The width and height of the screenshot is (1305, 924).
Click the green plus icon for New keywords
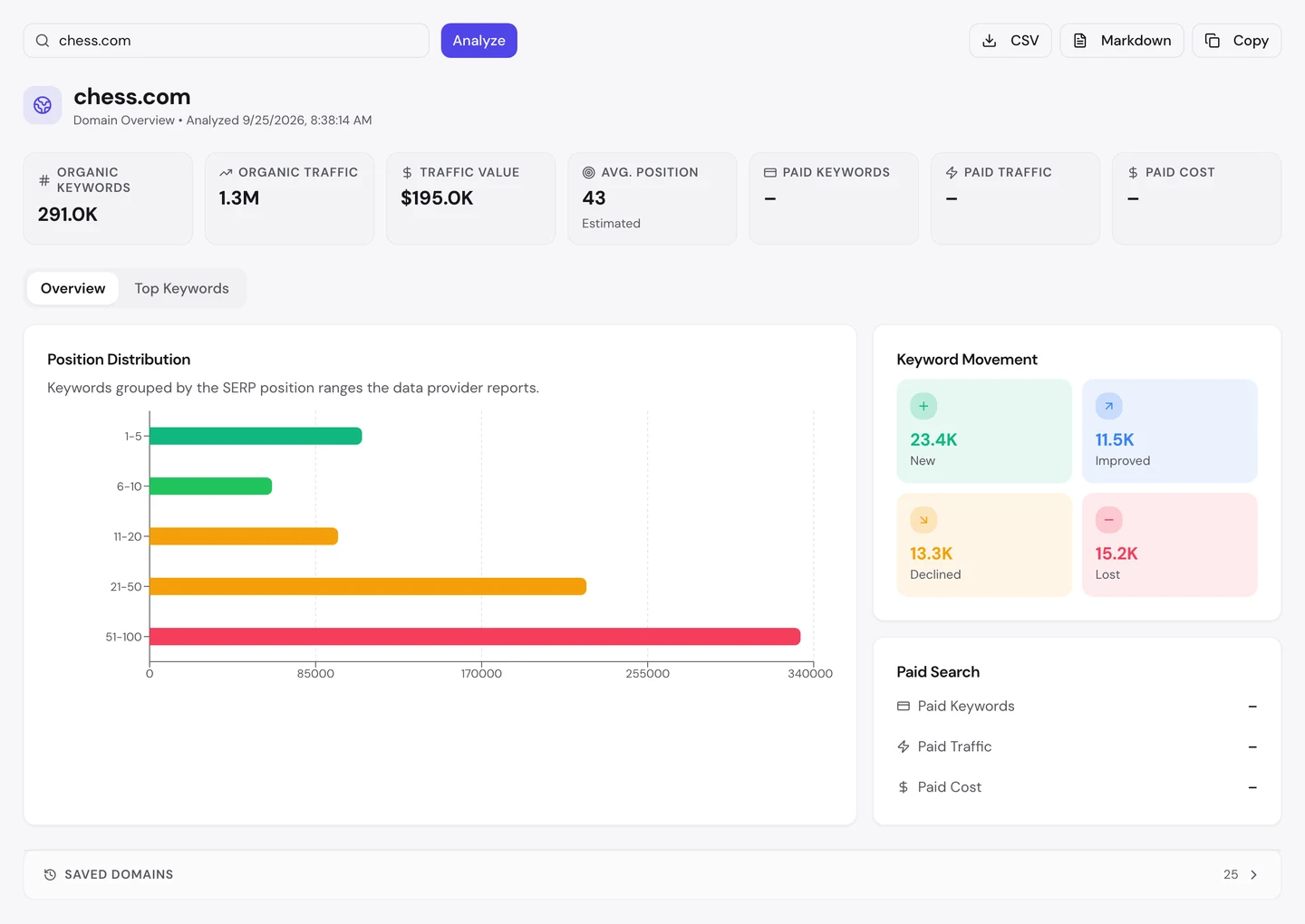pyautogui.click(x=923, y=406)
